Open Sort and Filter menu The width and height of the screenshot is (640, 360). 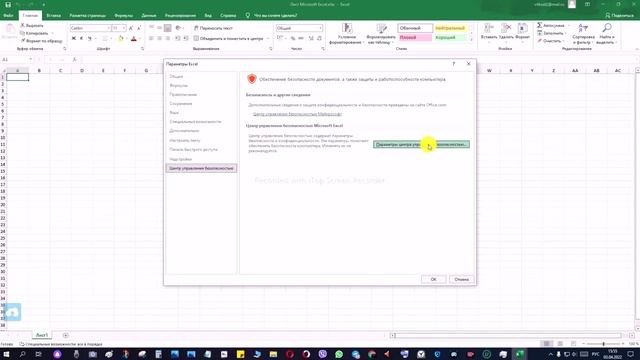click(583, 34)
